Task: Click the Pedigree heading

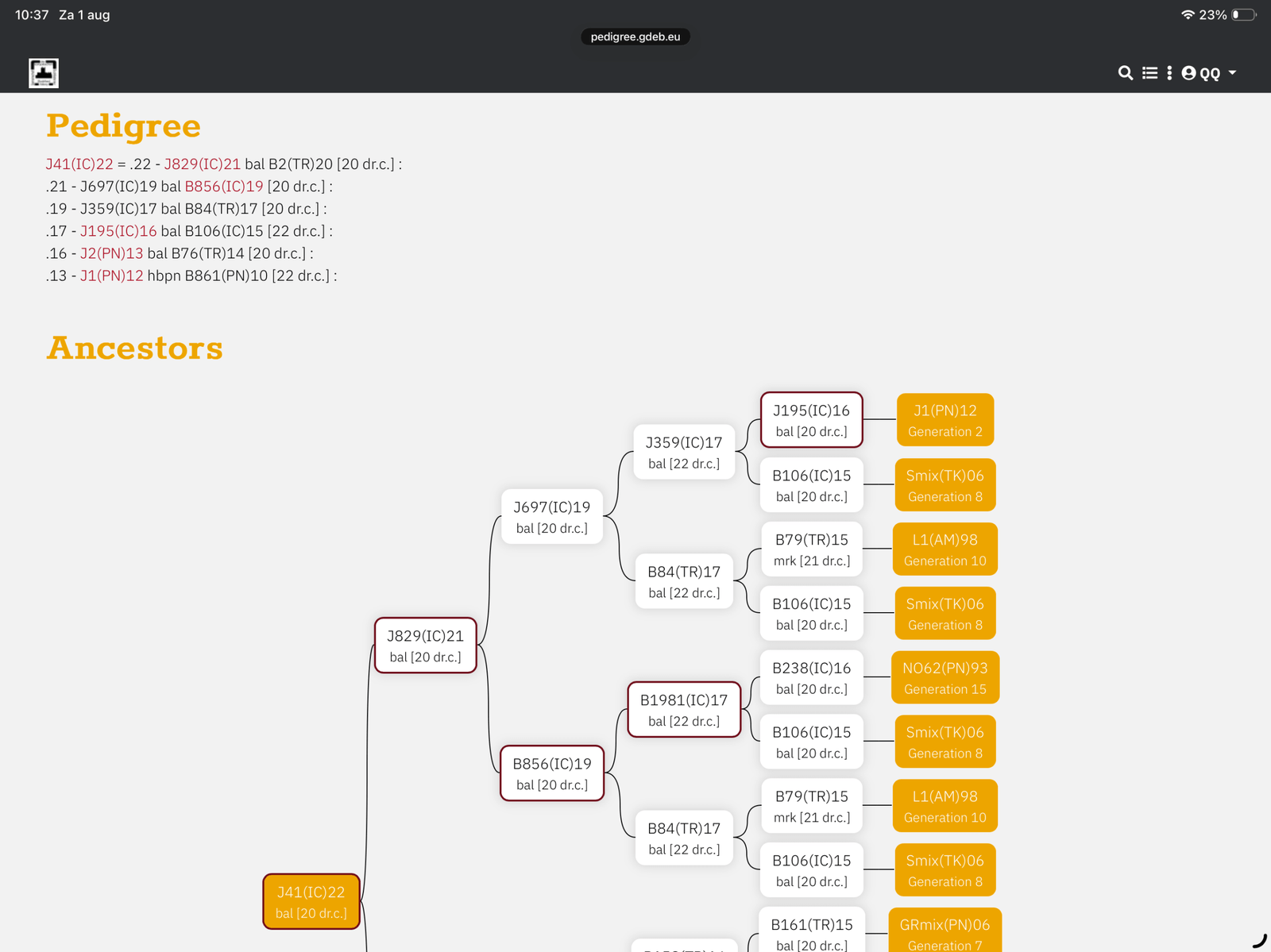Action: pos(123,126)
